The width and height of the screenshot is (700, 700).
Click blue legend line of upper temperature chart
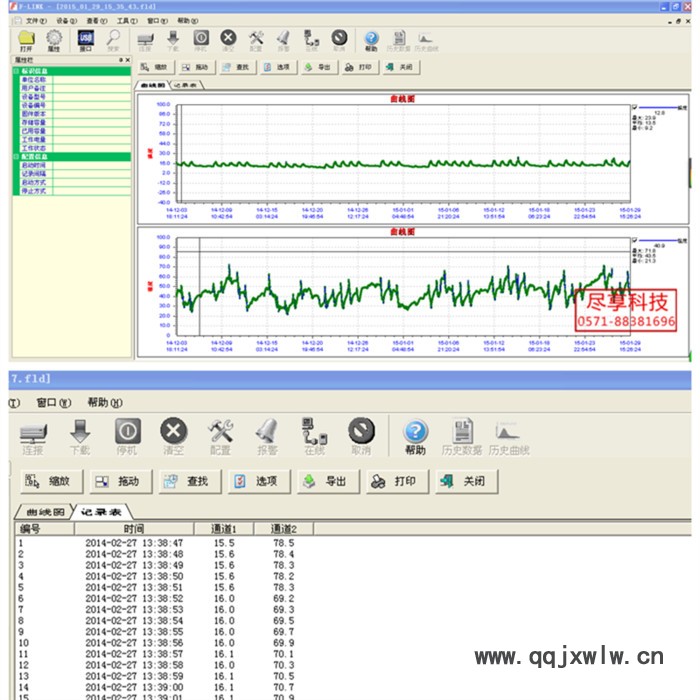(x=658, y=108)
